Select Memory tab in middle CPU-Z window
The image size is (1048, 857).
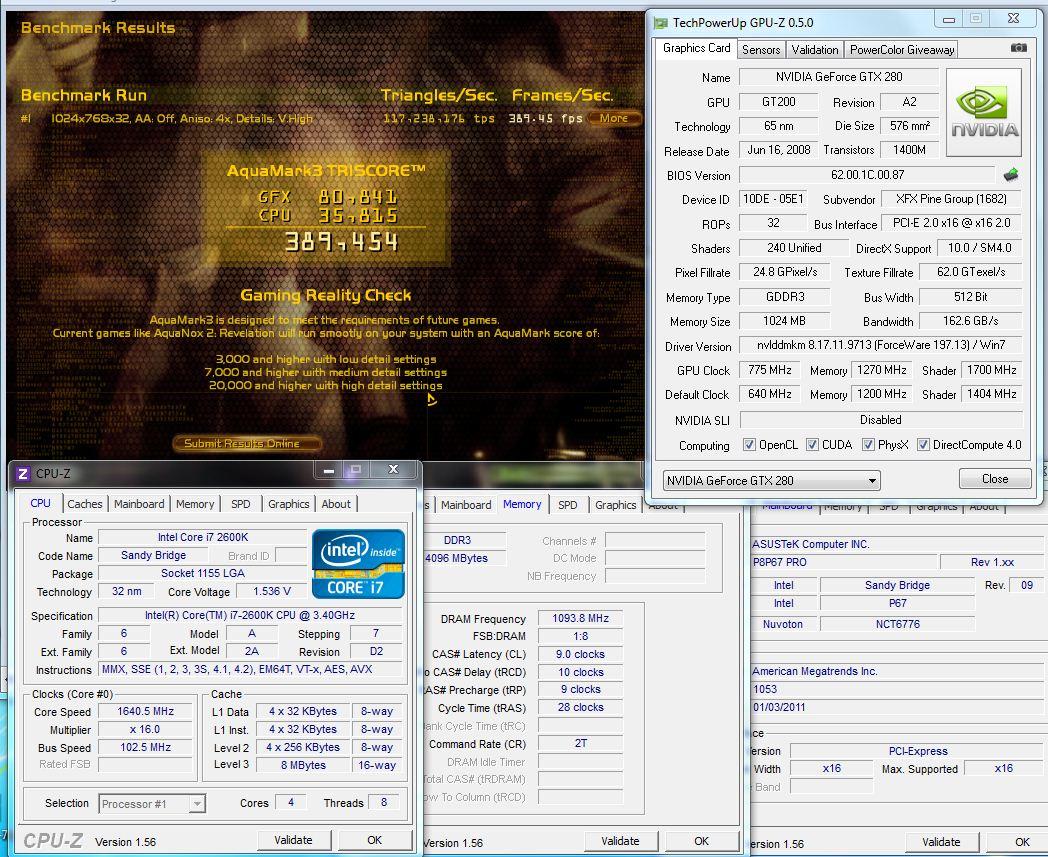[522, 504]
